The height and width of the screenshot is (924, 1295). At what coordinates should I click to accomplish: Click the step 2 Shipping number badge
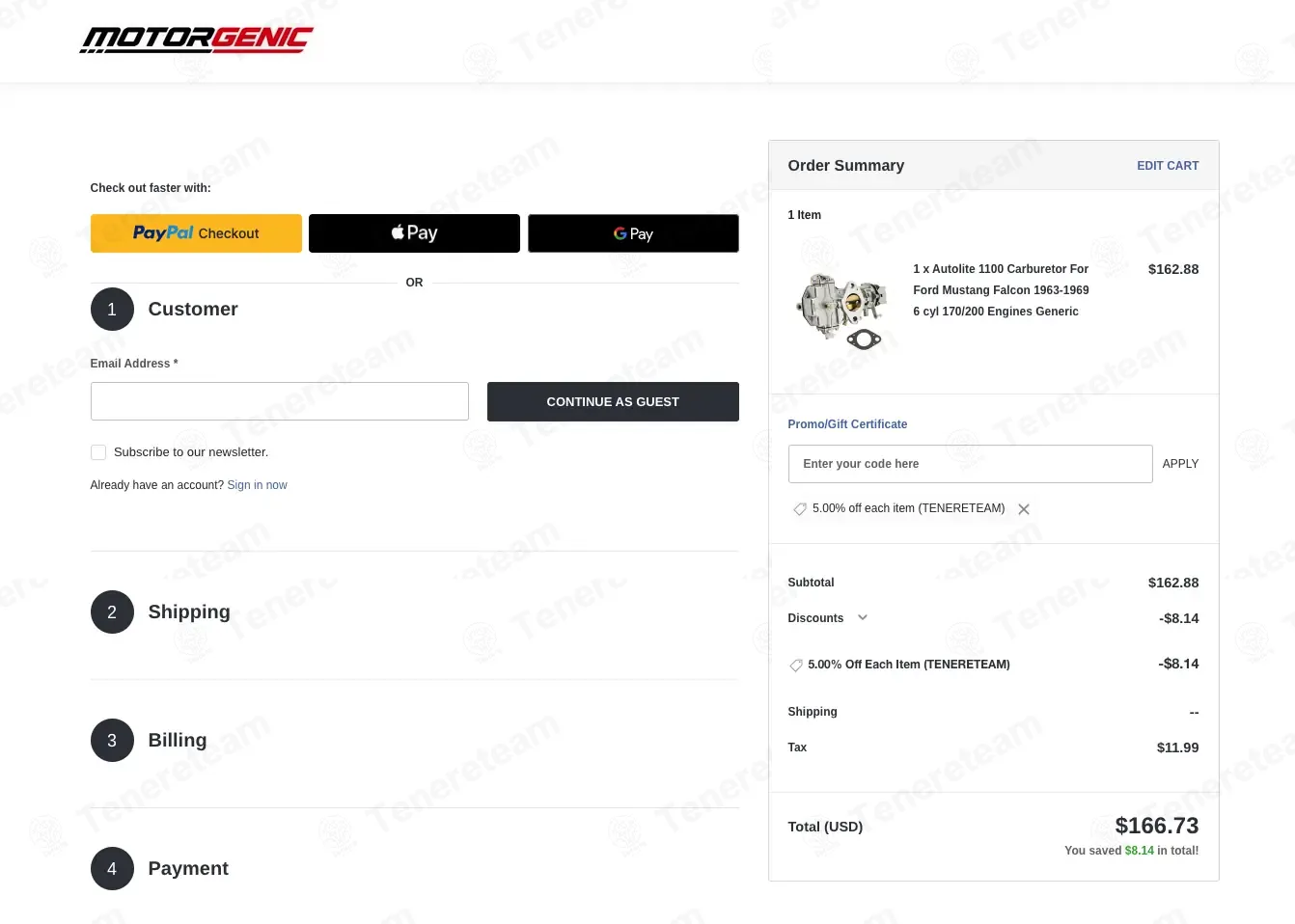pyautogui.click(x=112, y=612)
